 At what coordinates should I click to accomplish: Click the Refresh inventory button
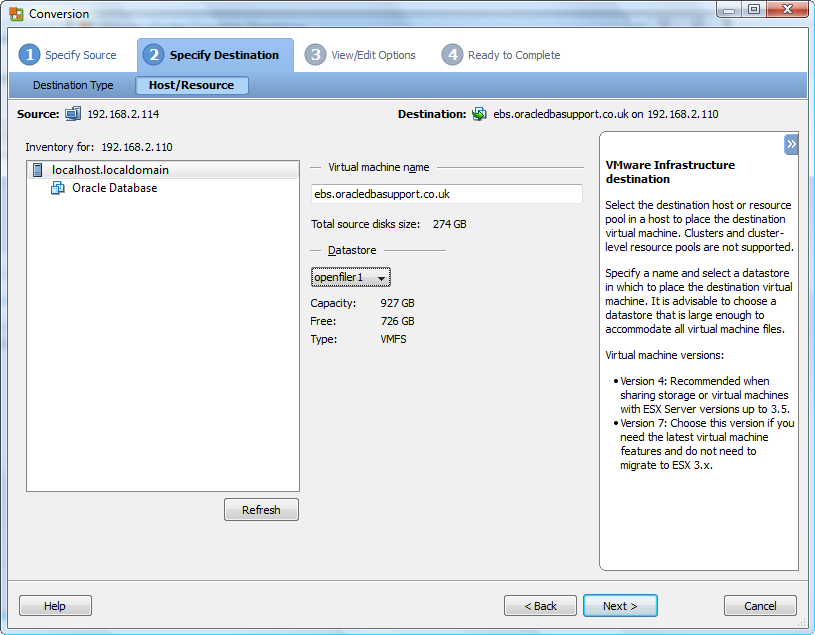[261, 510]
